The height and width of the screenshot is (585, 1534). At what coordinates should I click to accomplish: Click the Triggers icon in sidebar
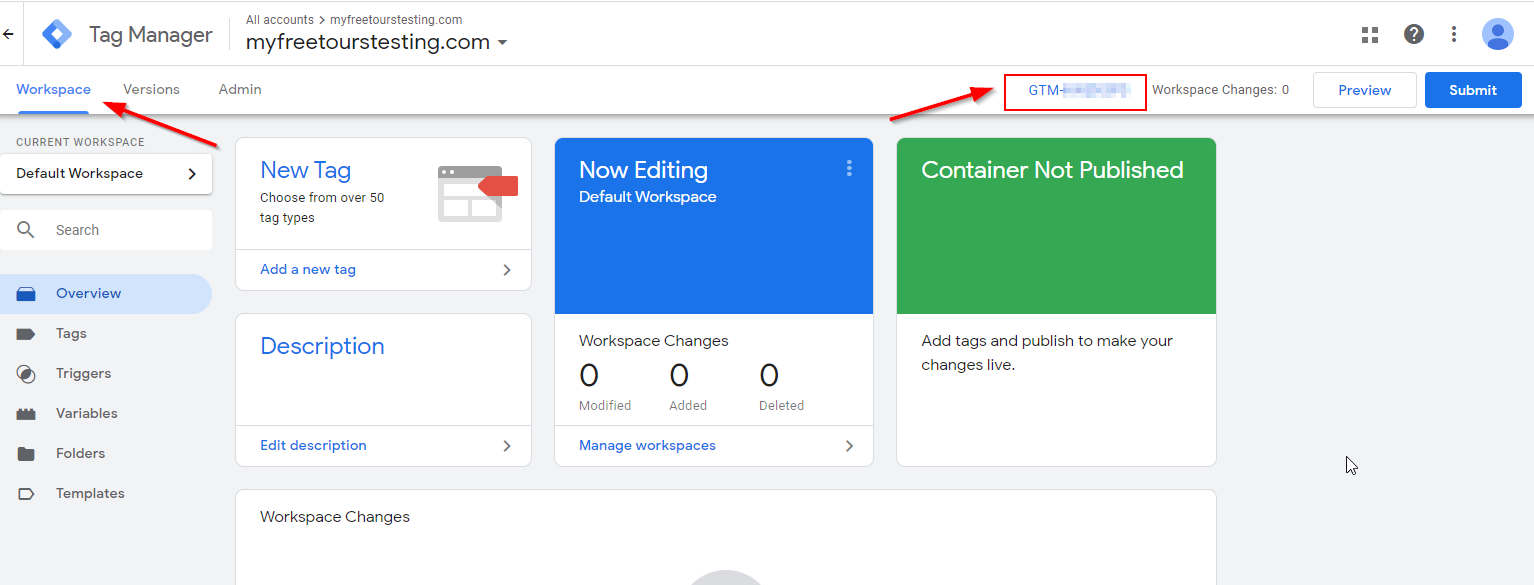point(26,374)
